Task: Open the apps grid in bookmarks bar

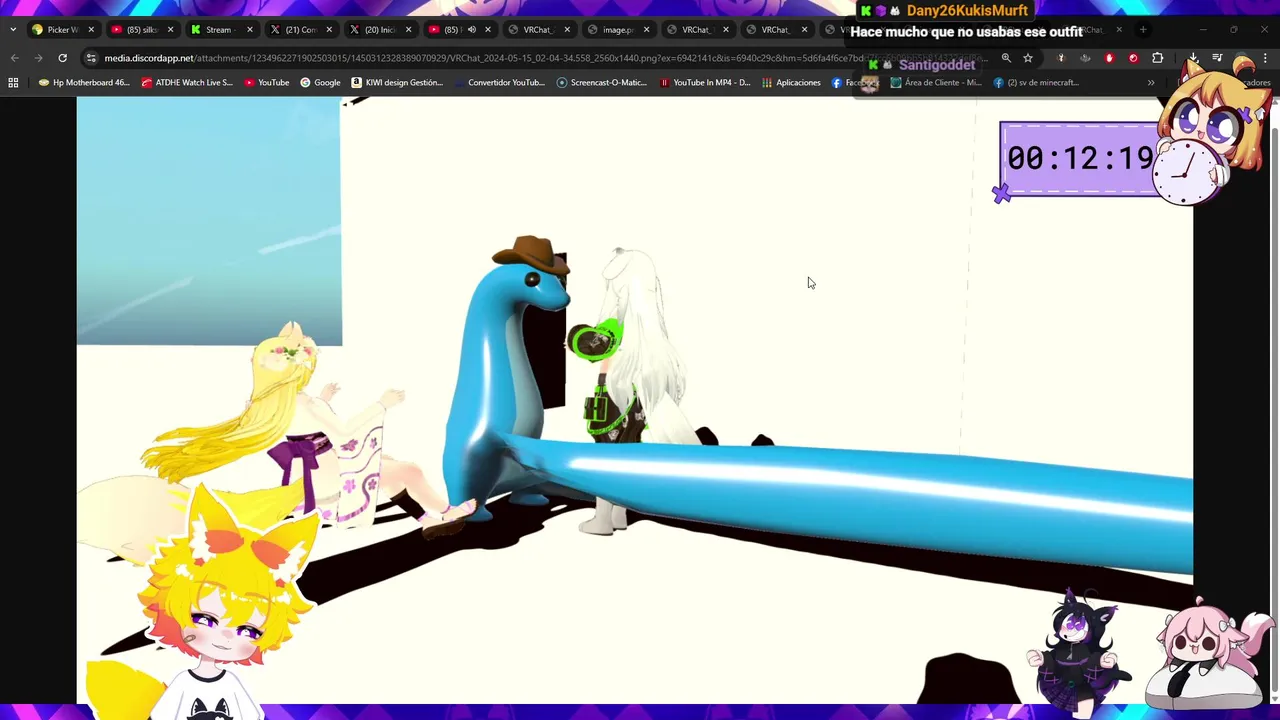Action: [x=13, y=83]
